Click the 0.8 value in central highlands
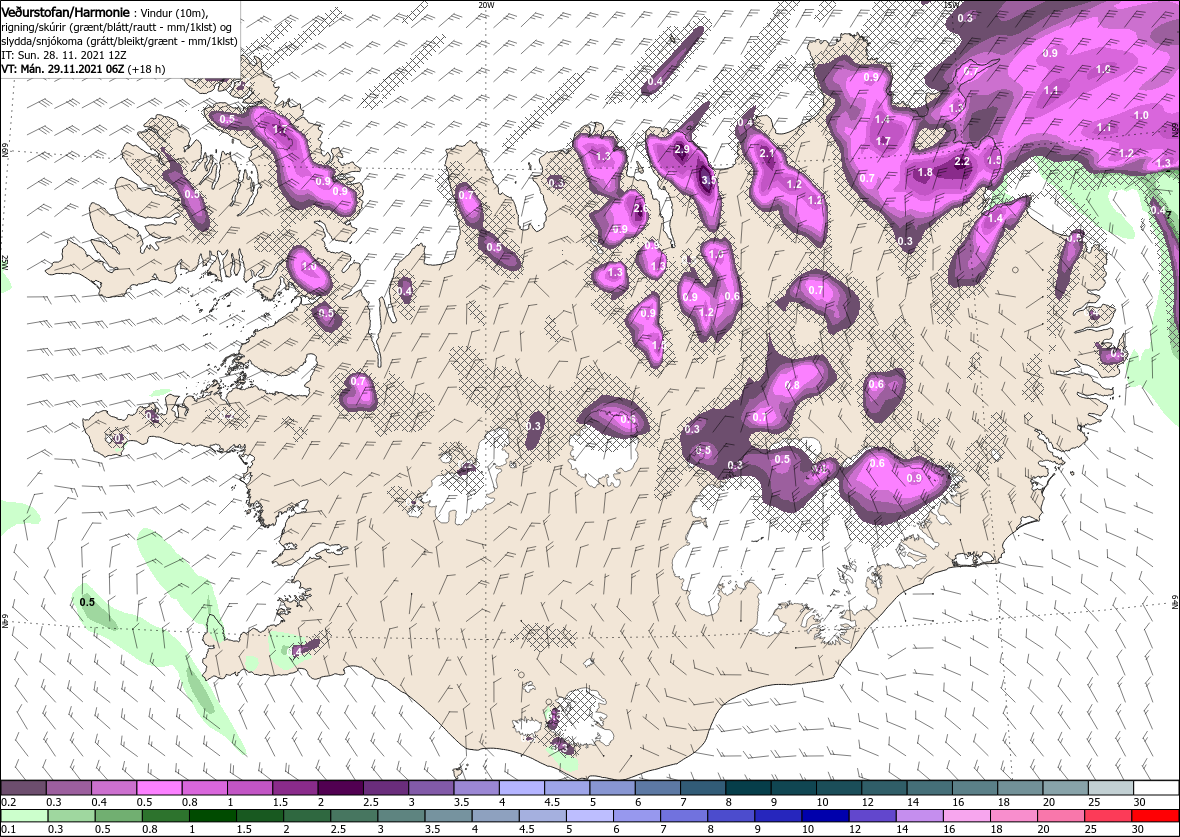Viewport: 1180px width, 837px height. (792, 385)
